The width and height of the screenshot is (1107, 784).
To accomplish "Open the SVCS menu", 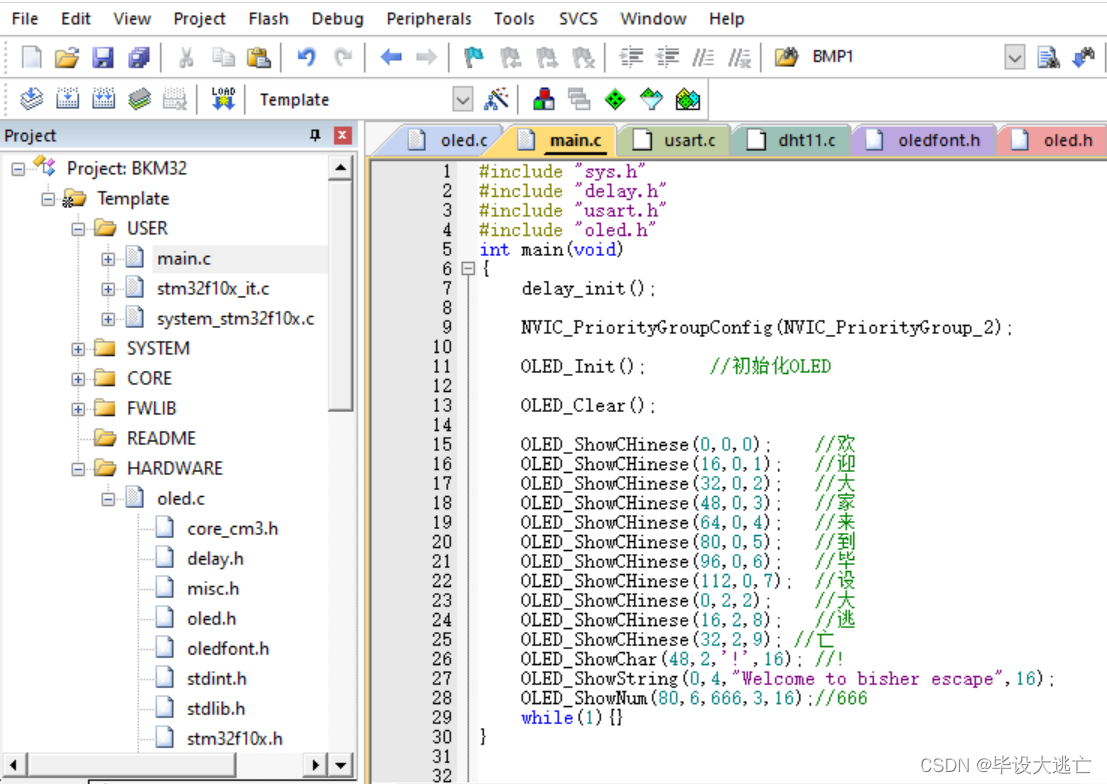I will 578,18.
